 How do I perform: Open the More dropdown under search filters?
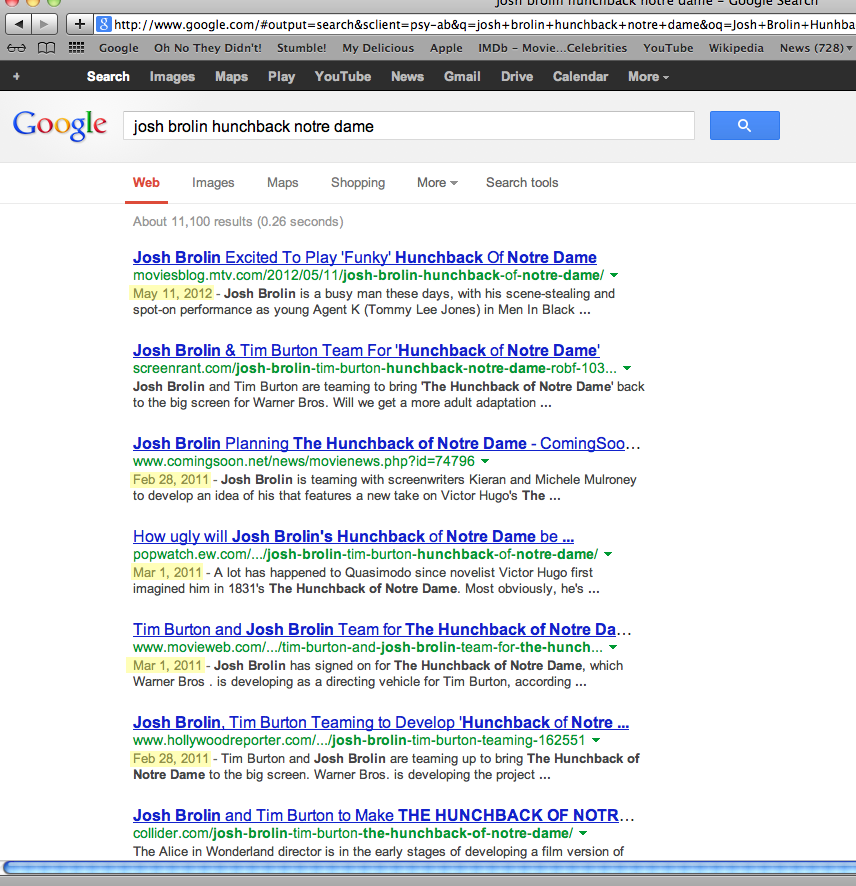[437, 182]
